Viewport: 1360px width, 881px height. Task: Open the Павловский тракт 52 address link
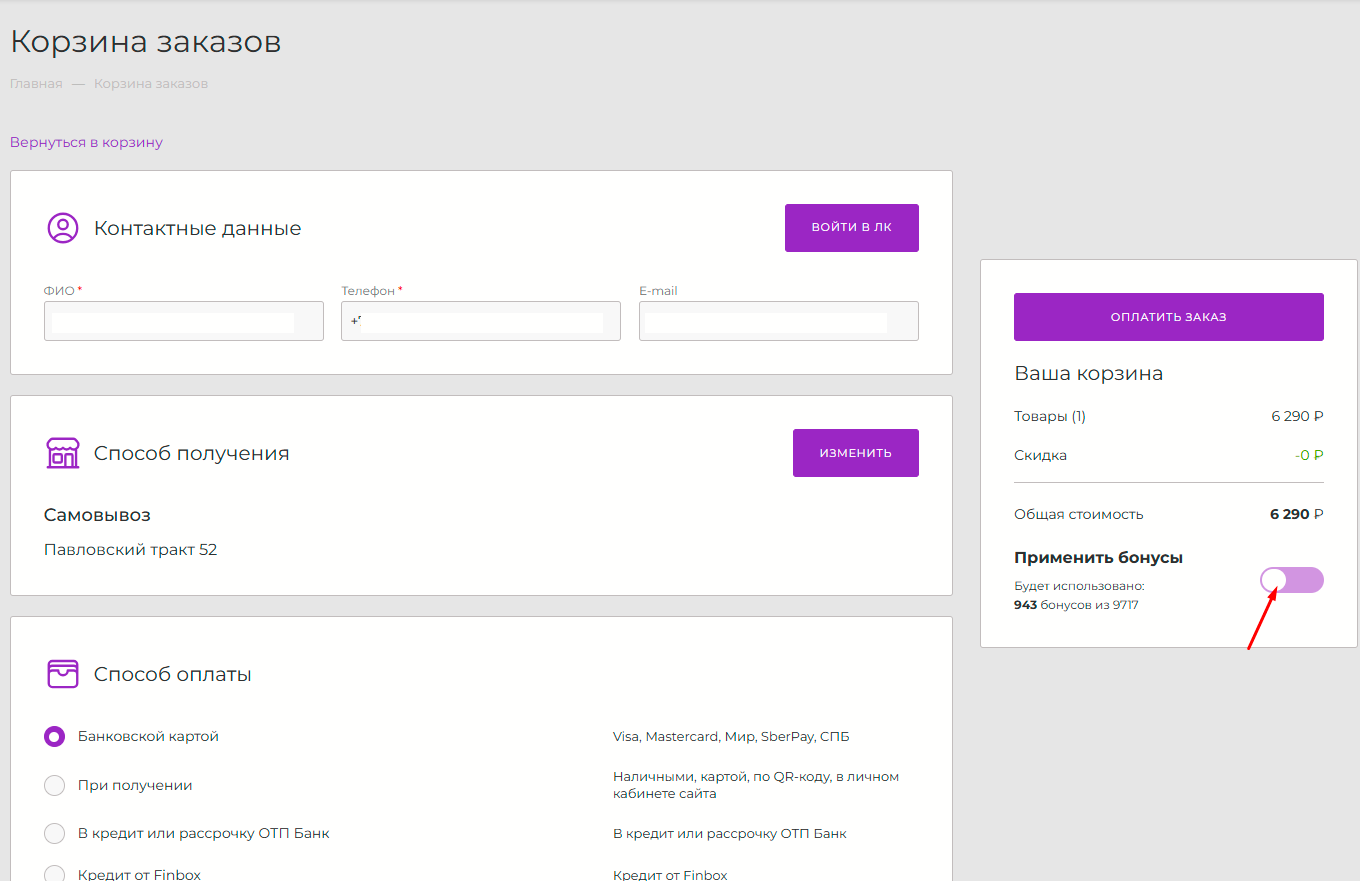point(130,549)
